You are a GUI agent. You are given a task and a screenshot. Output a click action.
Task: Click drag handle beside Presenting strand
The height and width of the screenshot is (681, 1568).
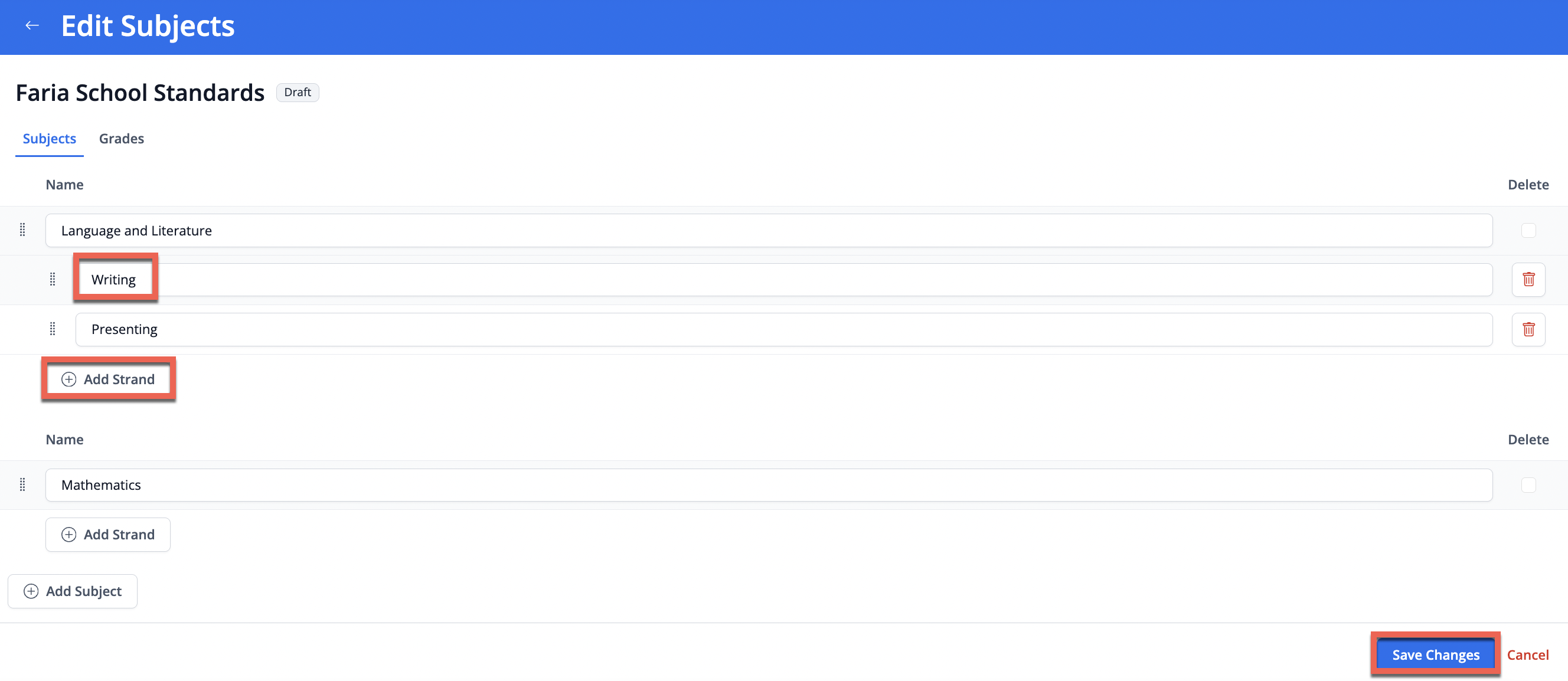[x=53, y=329]
